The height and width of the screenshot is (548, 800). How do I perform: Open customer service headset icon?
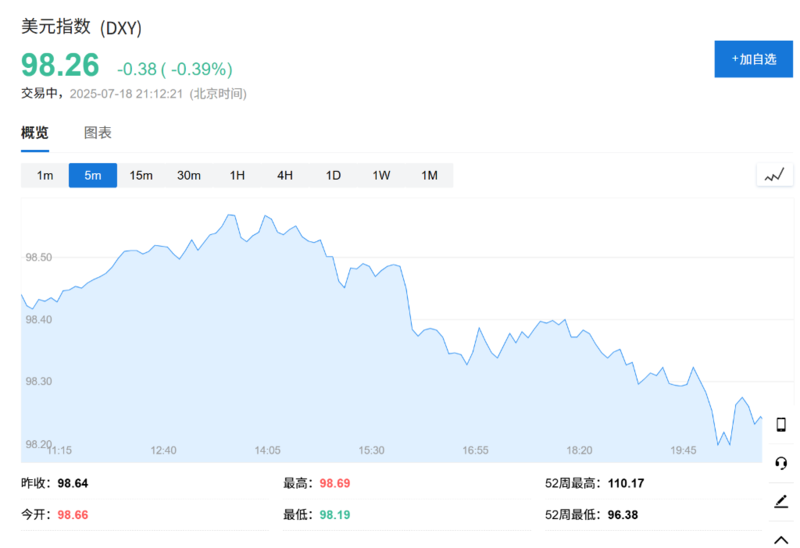coord(781,462)
